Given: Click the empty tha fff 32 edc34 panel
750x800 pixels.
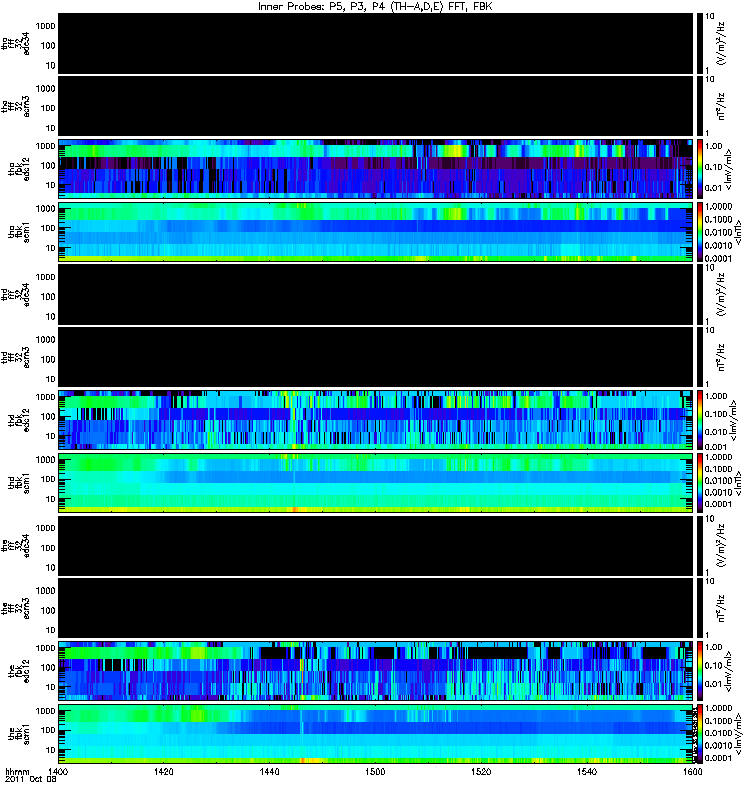Looking at the screenshot, I should [x=376, y=44].
